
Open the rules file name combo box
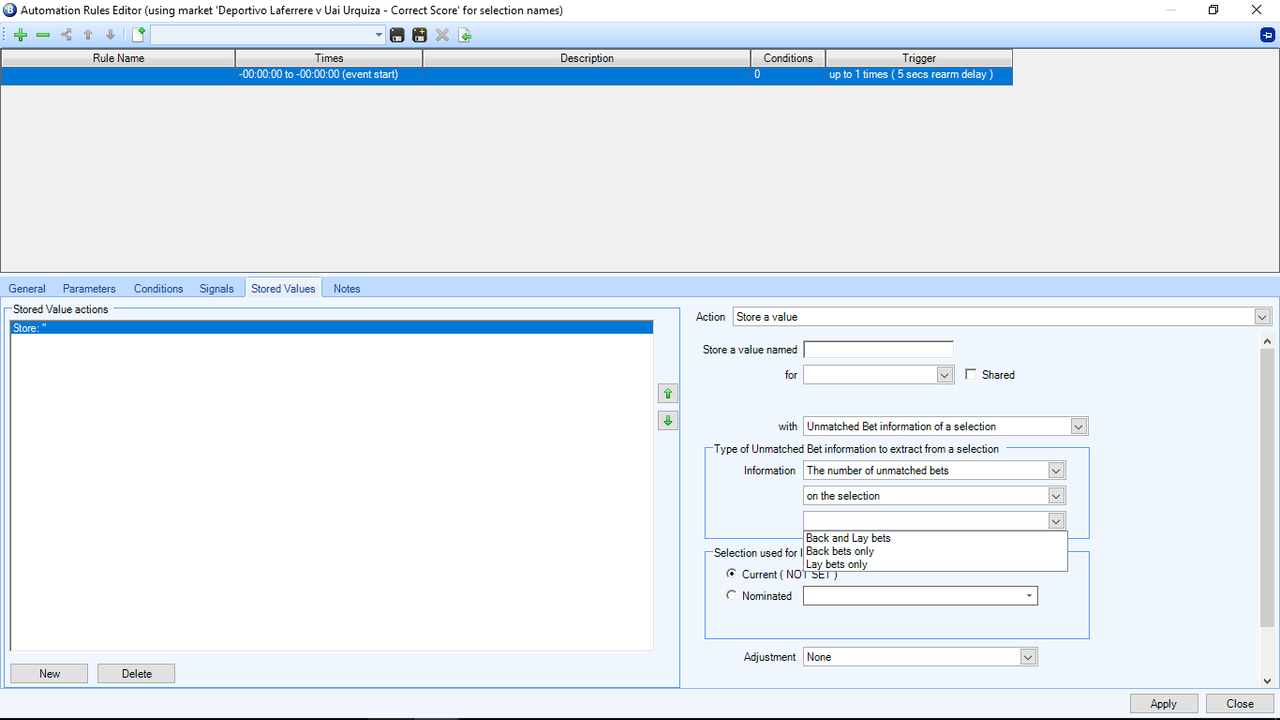pyautogui.click(x=268, y=35)
